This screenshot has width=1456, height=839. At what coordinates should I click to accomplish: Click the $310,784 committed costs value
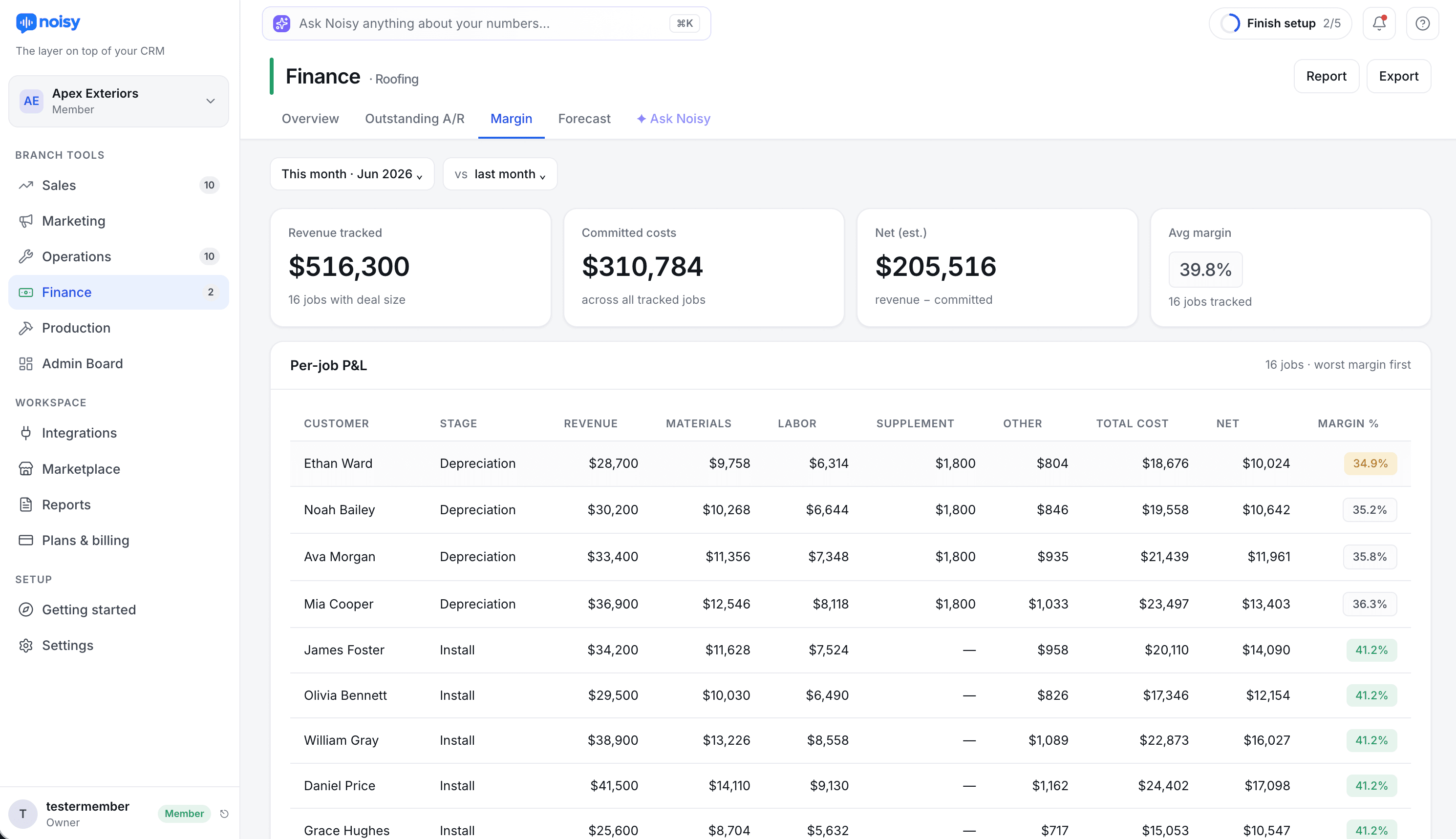tap(642, 266)
